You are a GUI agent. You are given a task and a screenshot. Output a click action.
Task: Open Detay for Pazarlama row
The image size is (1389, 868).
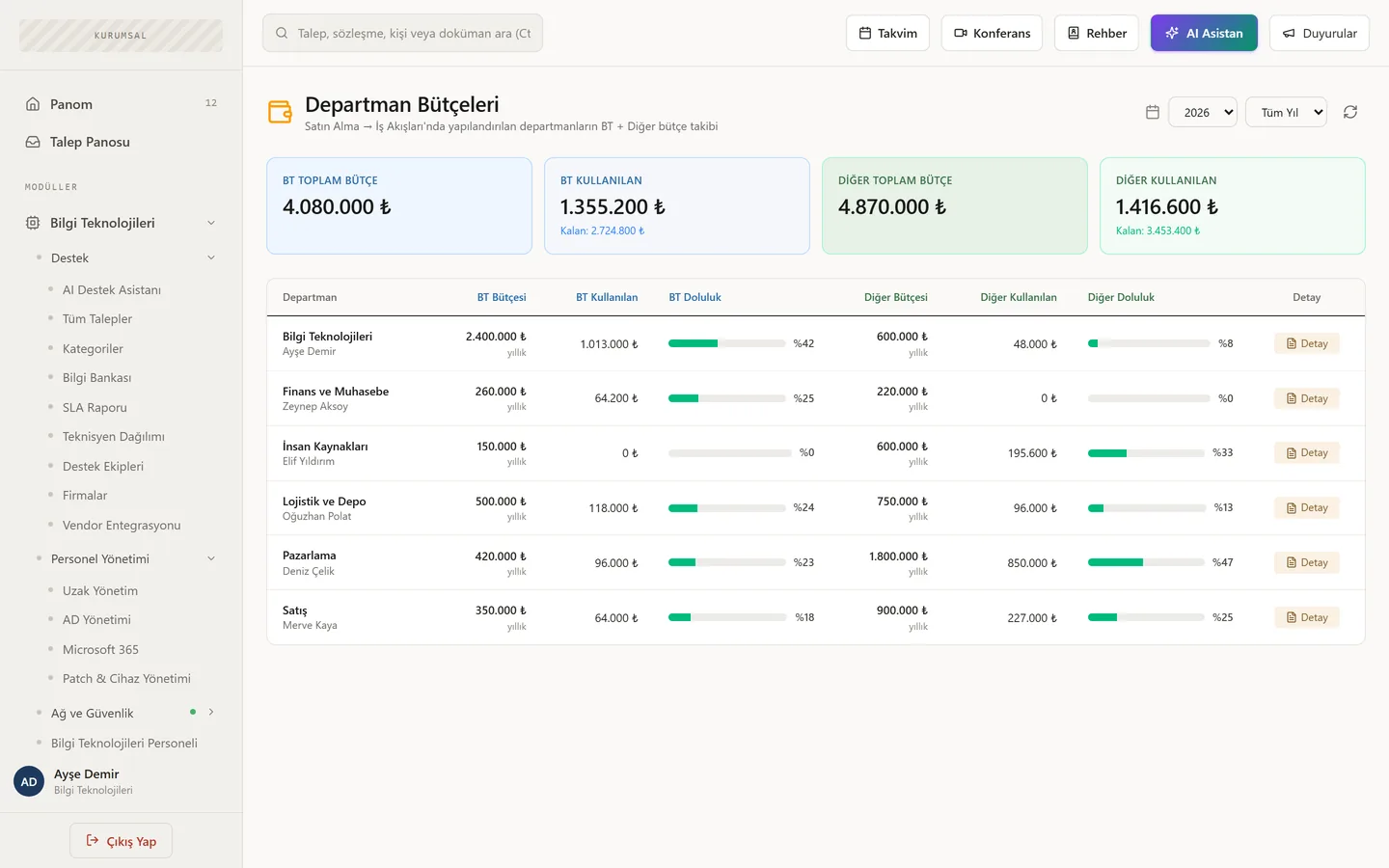[x=1307, y=562]
